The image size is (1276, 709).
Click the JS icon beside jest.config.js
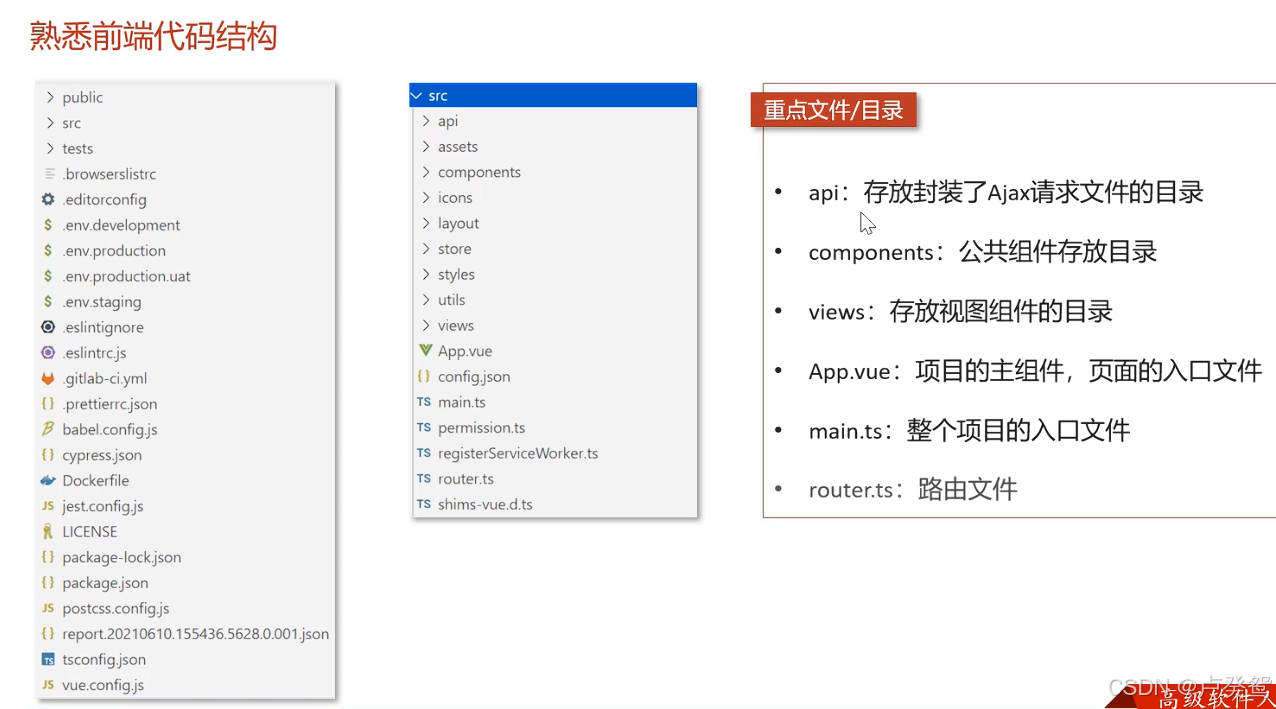pos(48,506)
